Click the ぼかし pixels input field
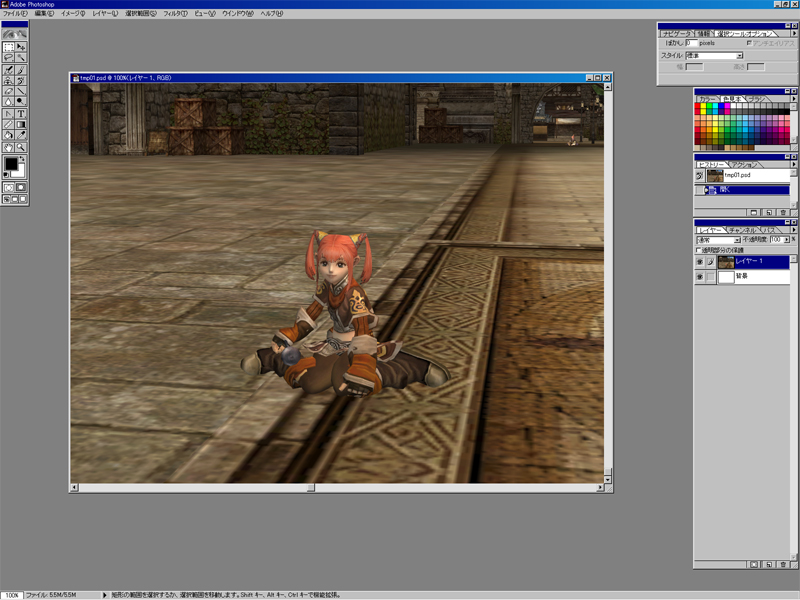 pos(691,43)
